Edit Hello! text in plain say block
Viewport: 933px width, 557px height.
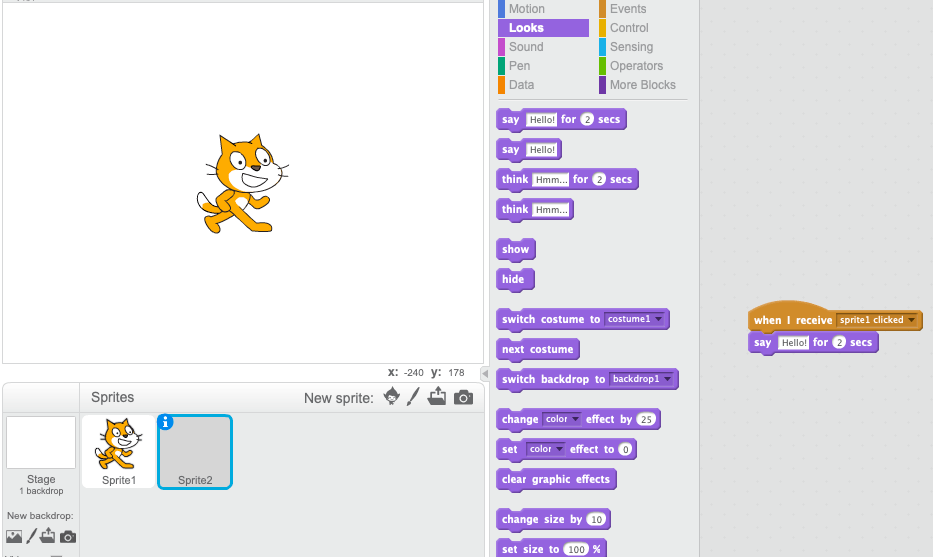542,150
